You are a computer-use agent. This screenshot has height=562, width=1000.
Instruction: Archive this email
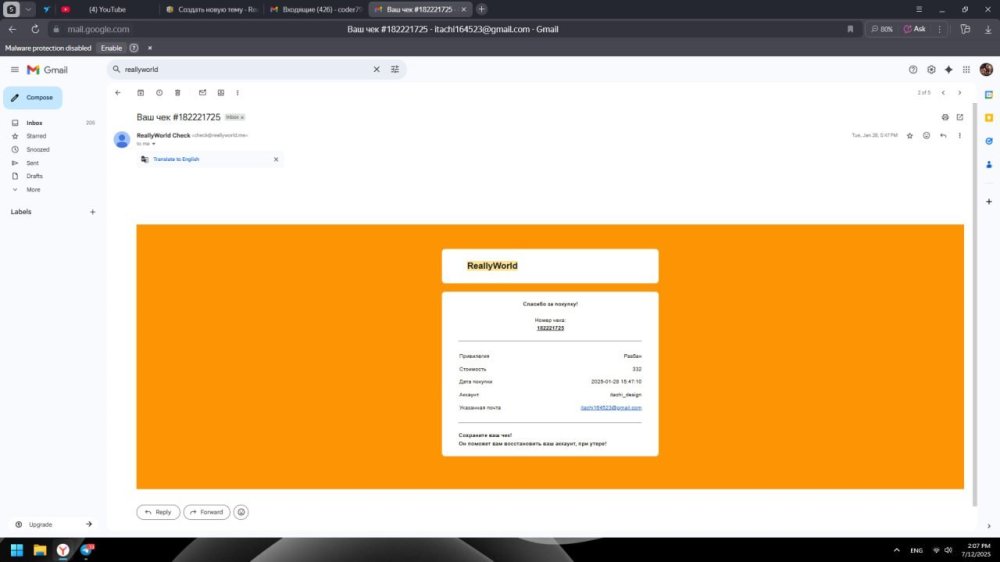pos(140,92)
